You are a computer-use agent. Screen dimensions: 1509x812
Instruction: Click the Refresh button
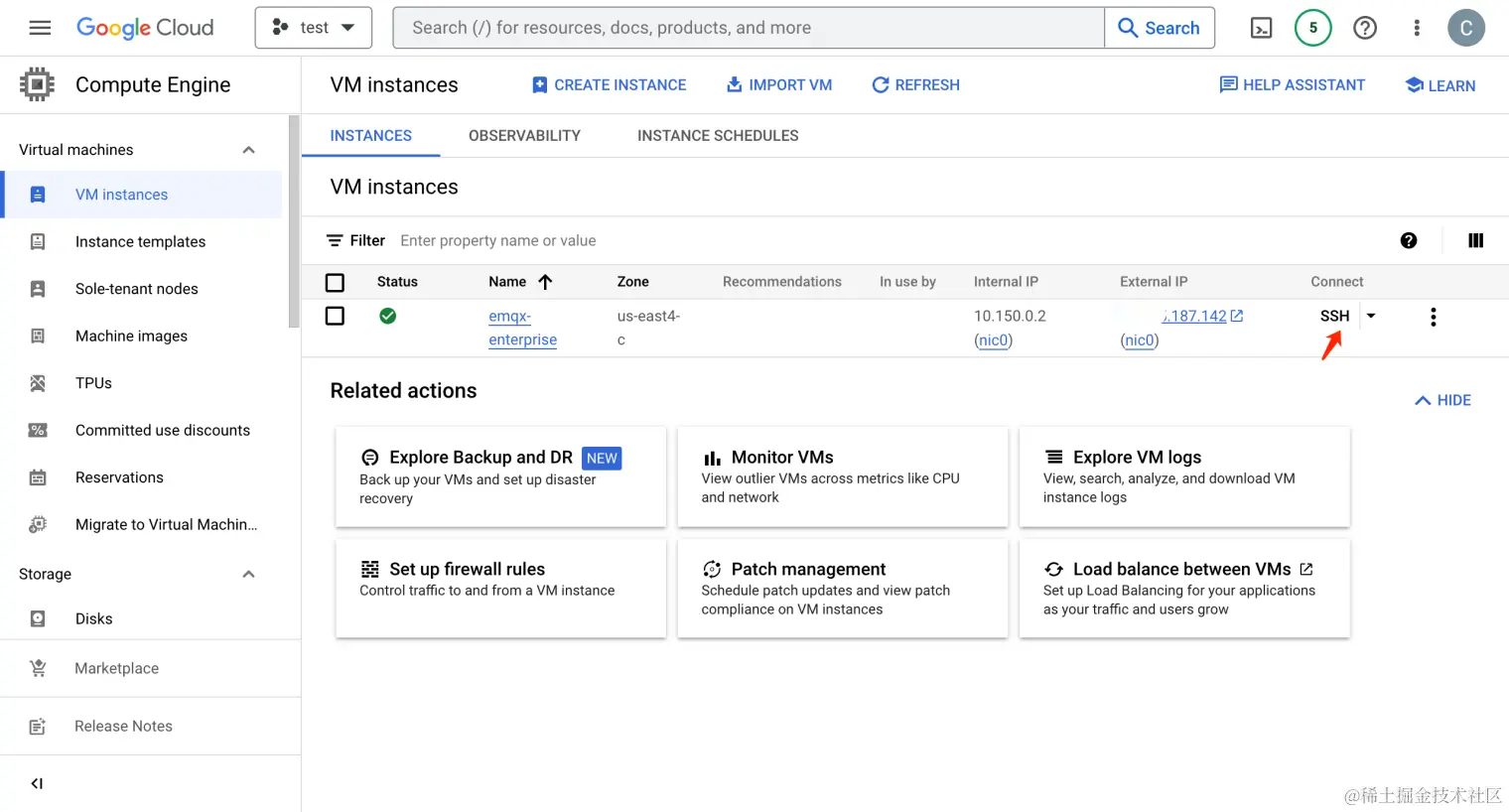point(915,85)
